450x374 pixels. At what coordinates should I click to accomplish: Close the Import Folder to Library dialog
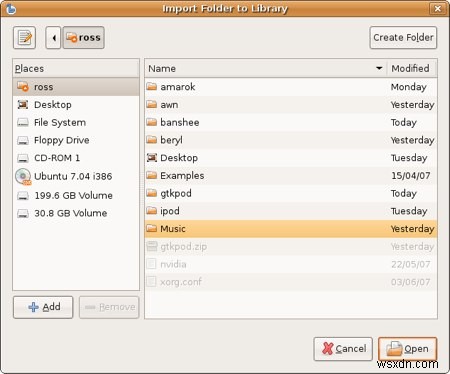click(438, 8)
